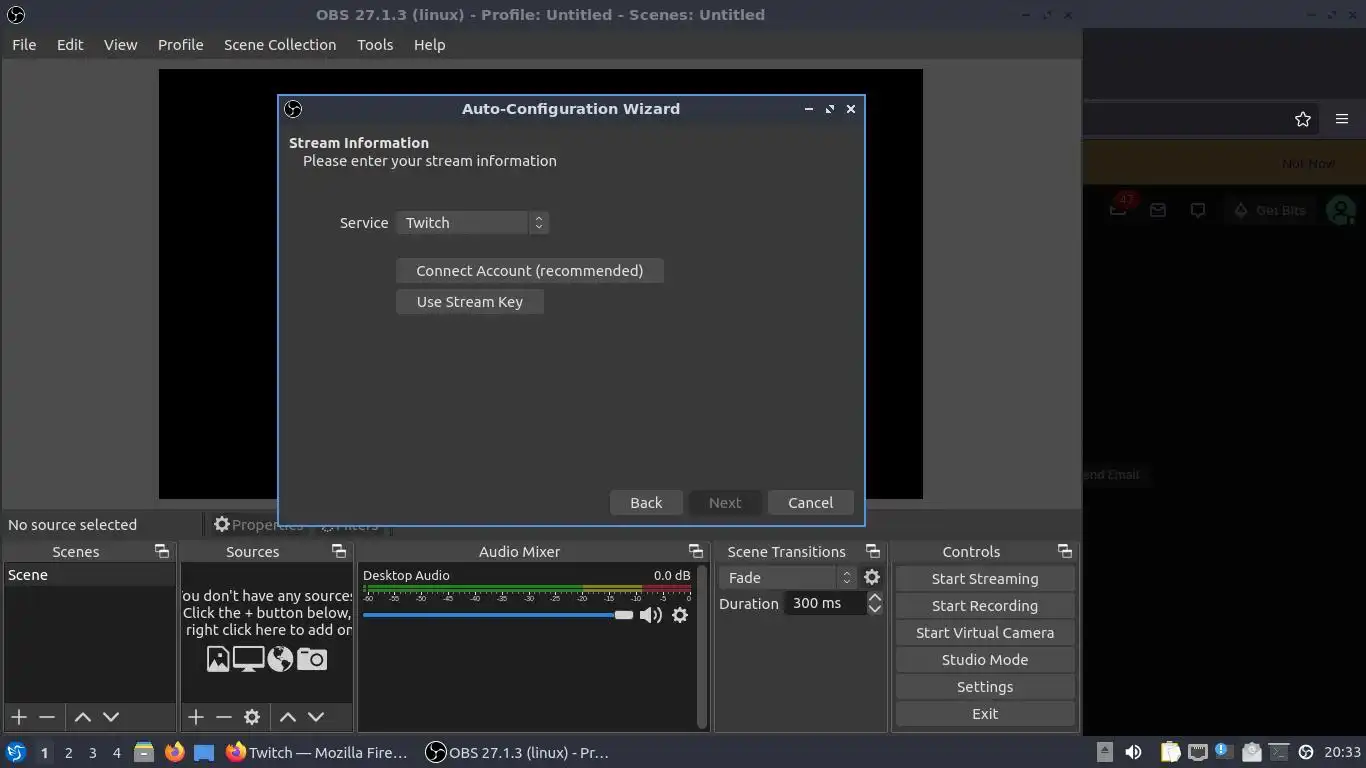Move source down in Sources panel
Screen dimensions: 1366x768
tap(316, 717)
